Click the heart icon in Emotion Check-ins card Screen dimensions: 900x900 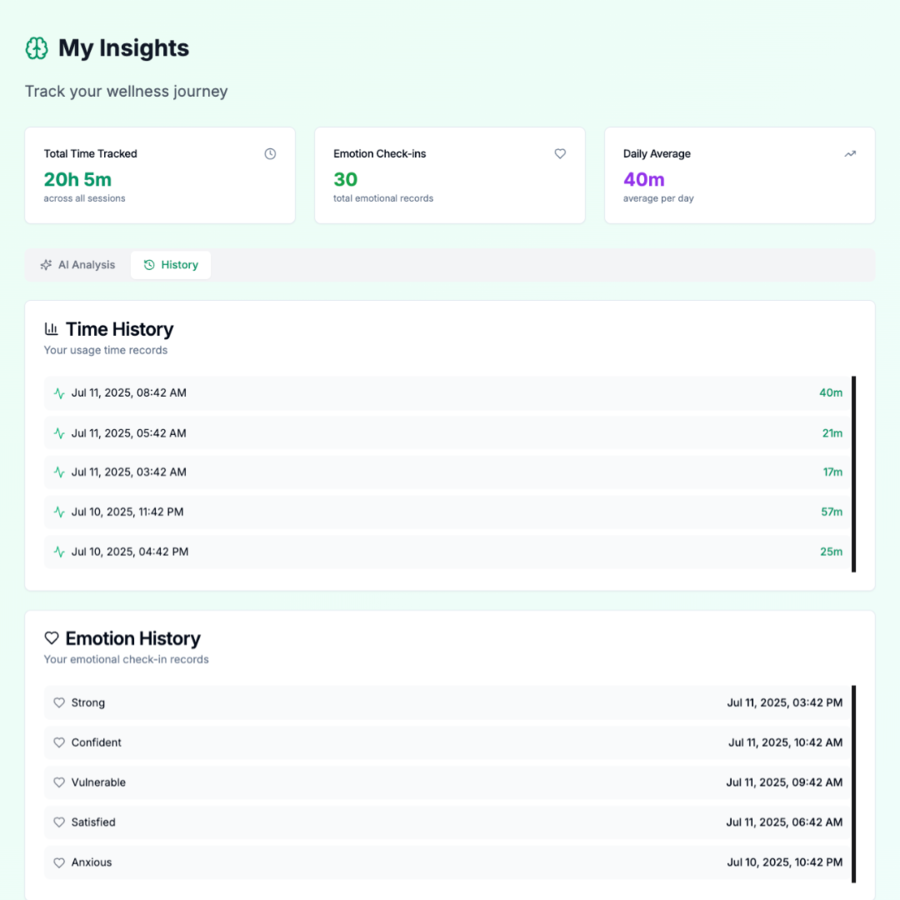(560, 154)
